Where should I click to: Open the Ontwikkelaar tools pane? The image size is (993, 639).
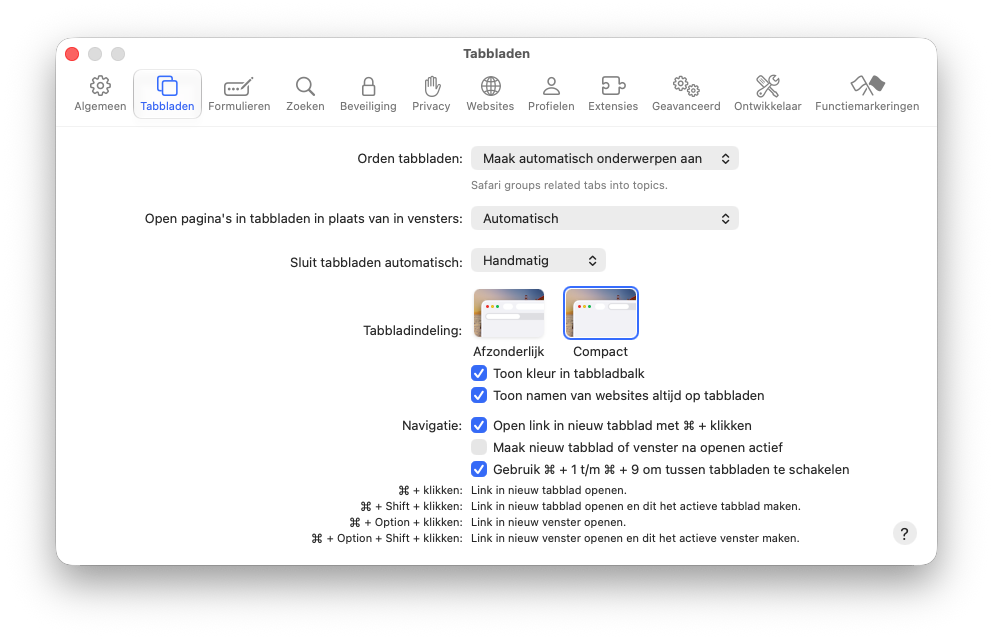768,94
